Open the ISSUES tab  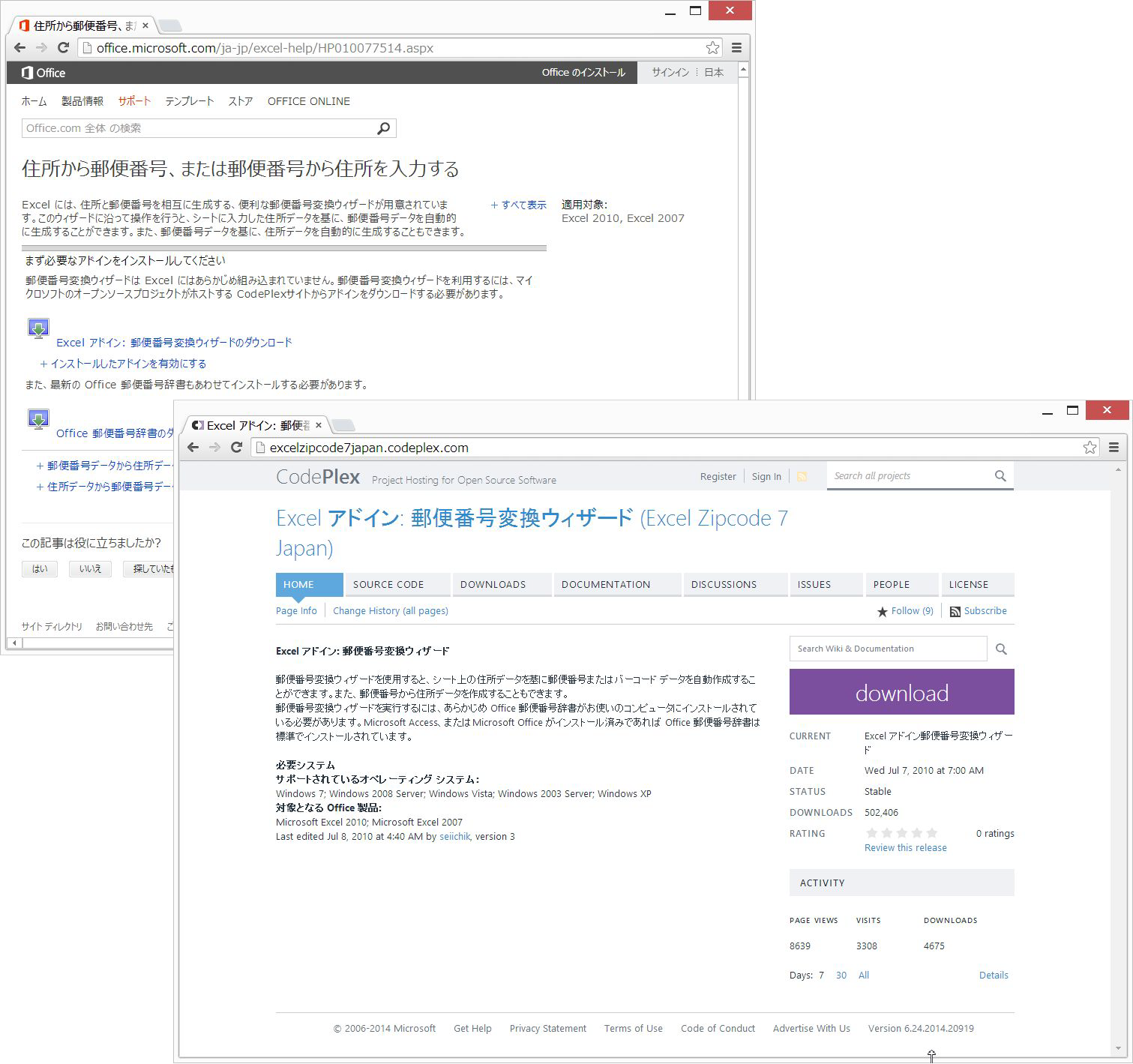click(x=826, y=585)
